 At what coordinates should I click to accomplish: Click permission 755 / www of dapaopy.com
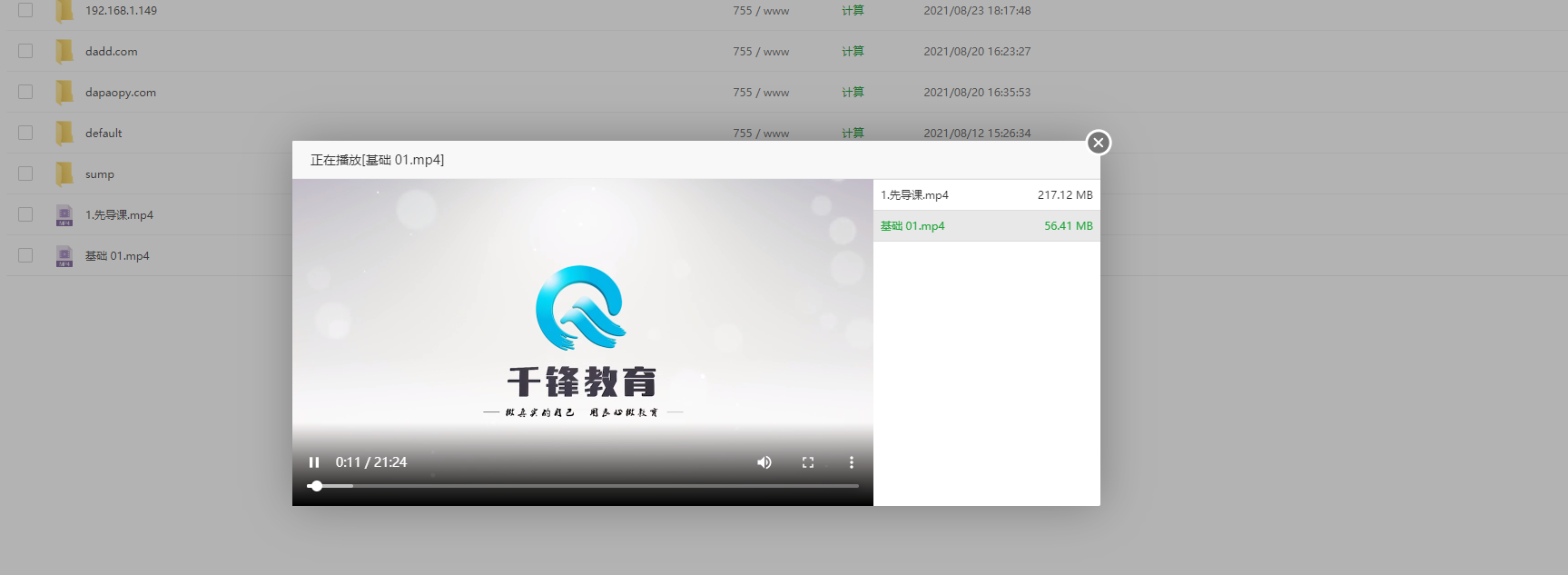(761, 93)
